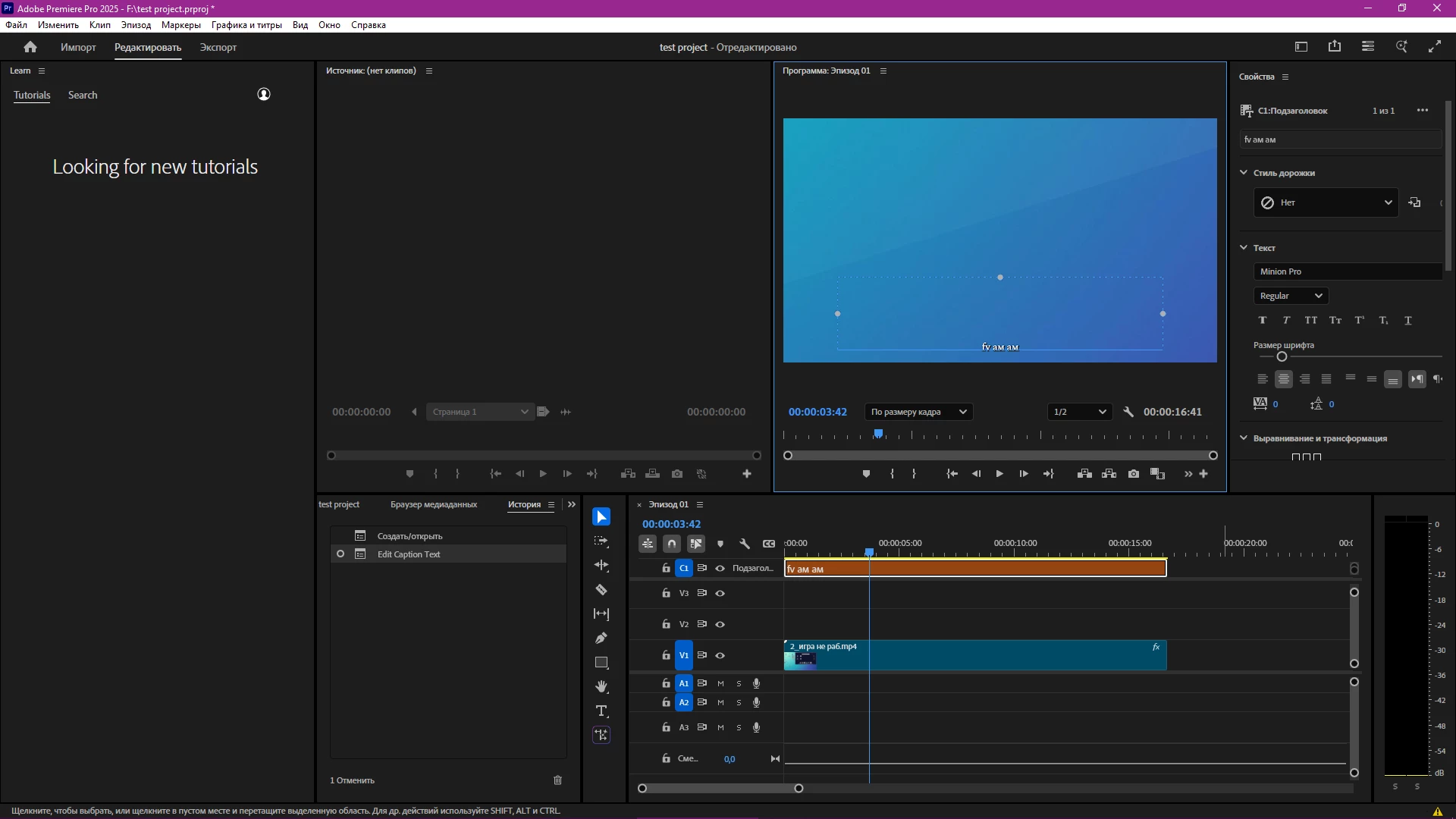
Task: Adjust the 'Размер шрифта' slider handle
Action: 1282,356
